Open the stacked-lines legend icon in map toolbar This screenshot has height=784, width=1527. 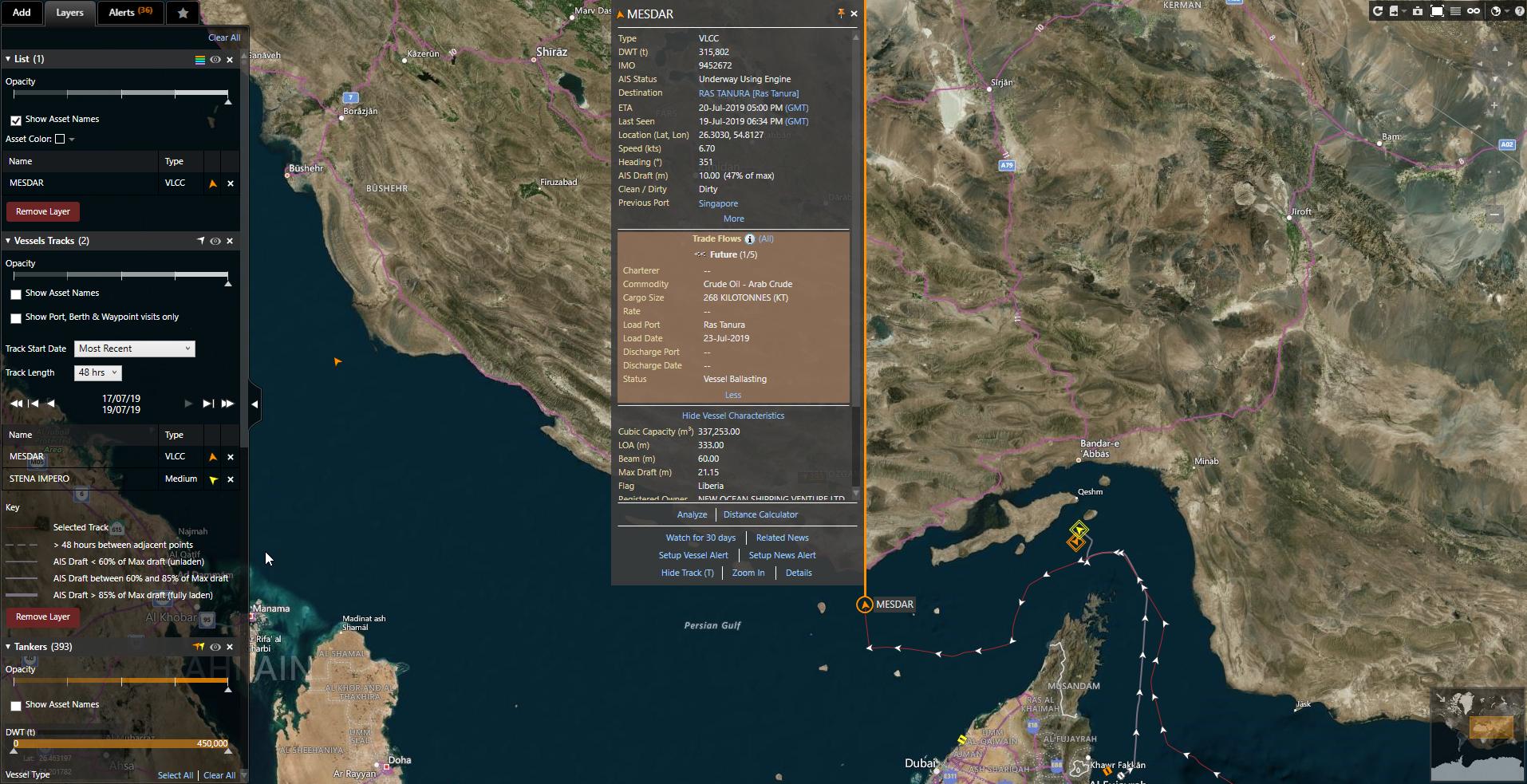1455,11
